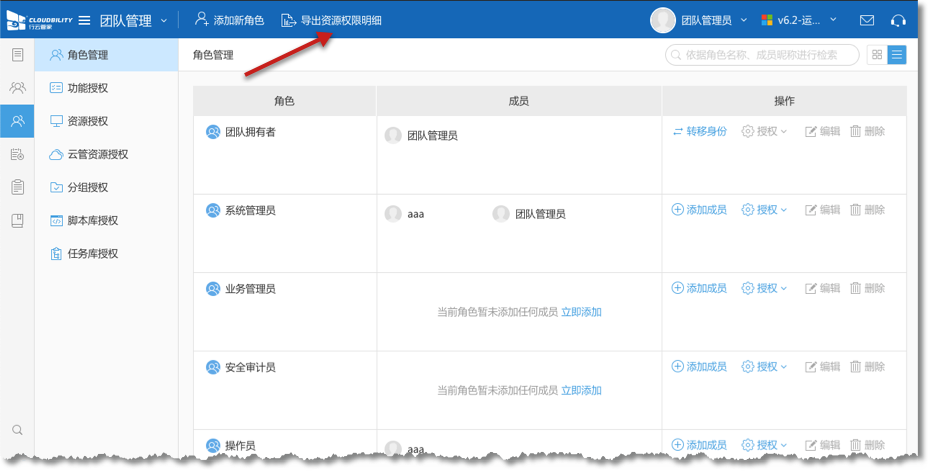The height and width of the screenshot is (471, 928).
Task: Open 授权 dropdown for 业务管理员
Action: coord(764,288)
